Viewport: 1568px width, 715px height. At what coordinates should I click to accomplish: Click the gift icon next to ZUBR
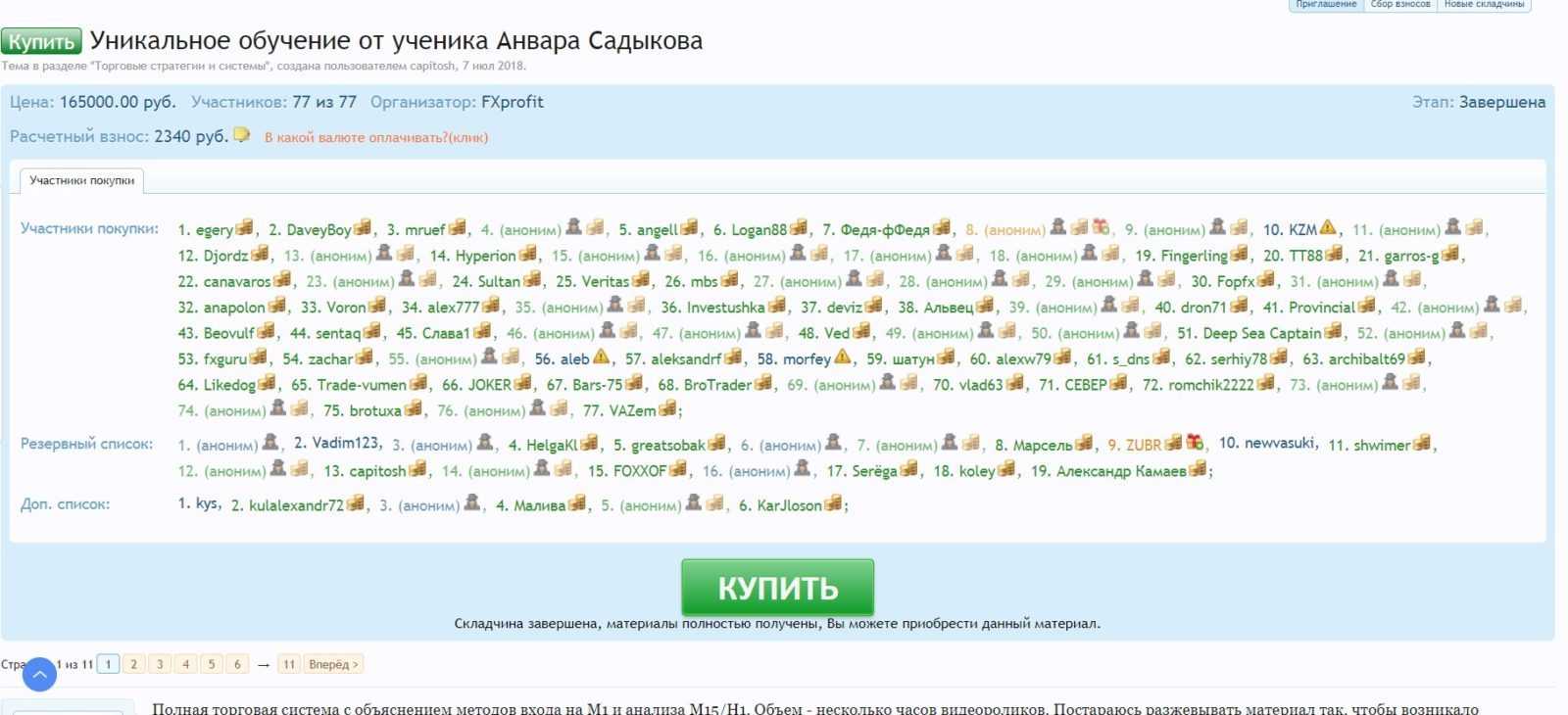pyautogui.click(x=1195, y=443)
